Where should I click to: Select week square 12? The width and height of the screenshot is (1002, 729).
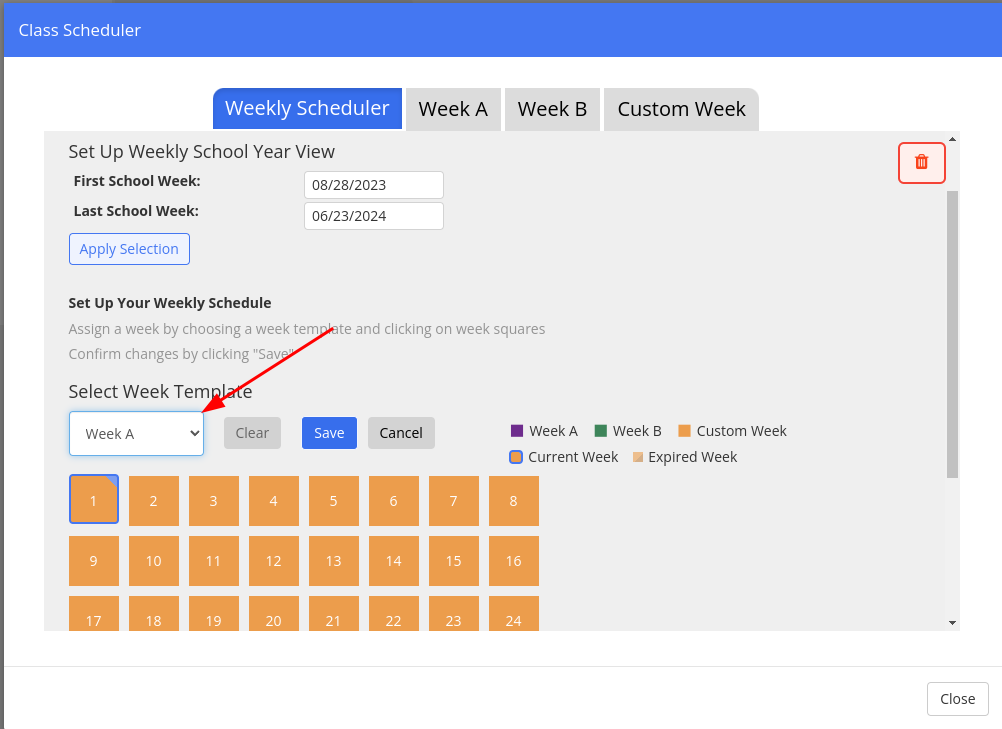[x=274, y=561]
